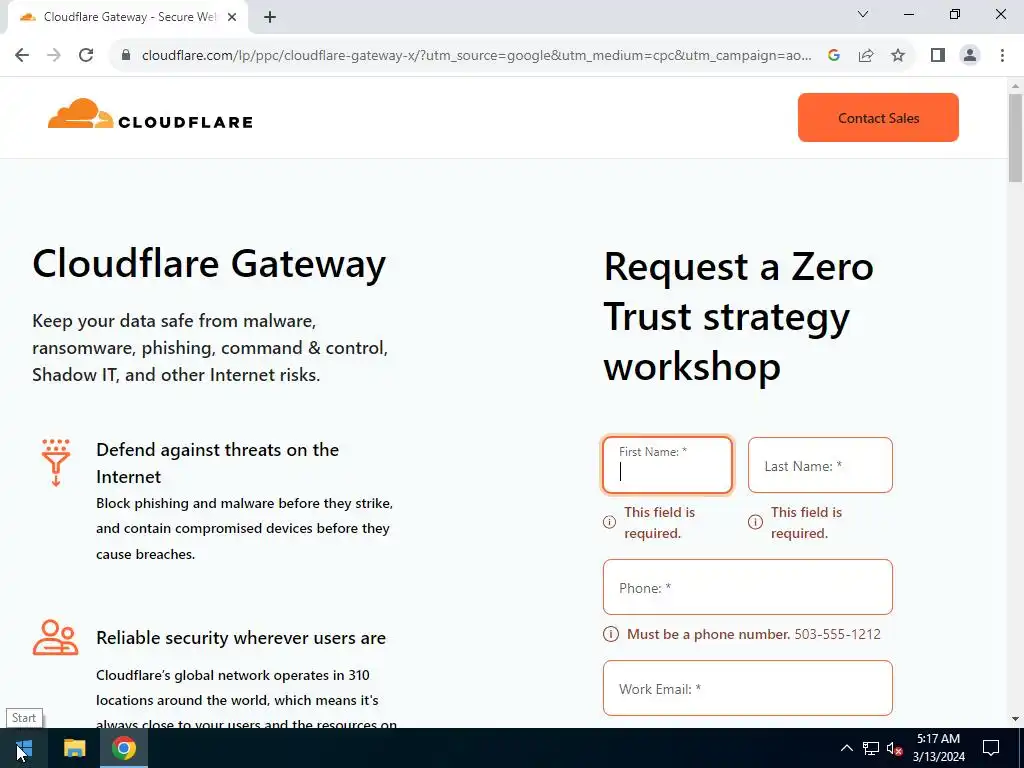
Task: Click the Contact Sales button
Action: click(878, 118)
